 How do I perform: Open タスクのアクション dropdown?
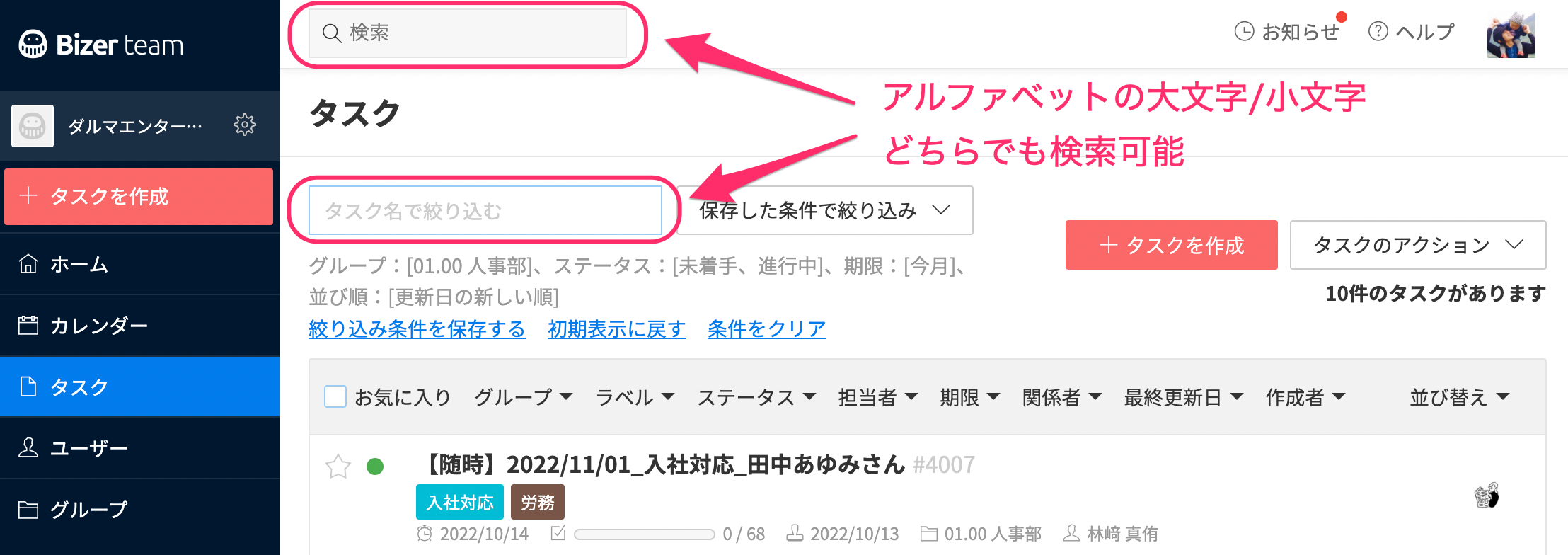[x=1418, y=245]
